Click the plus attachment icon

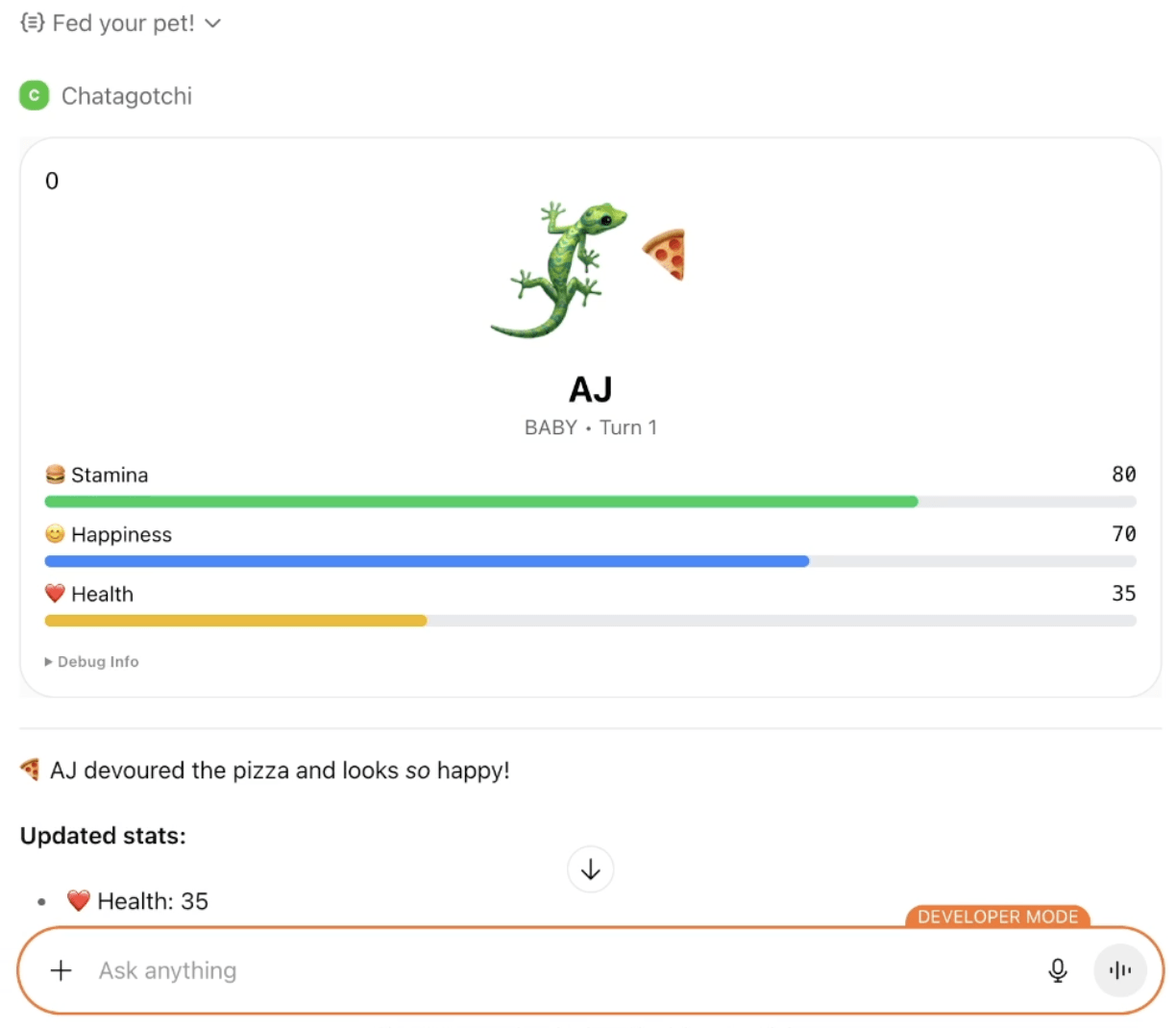click(x=61, y=970)
